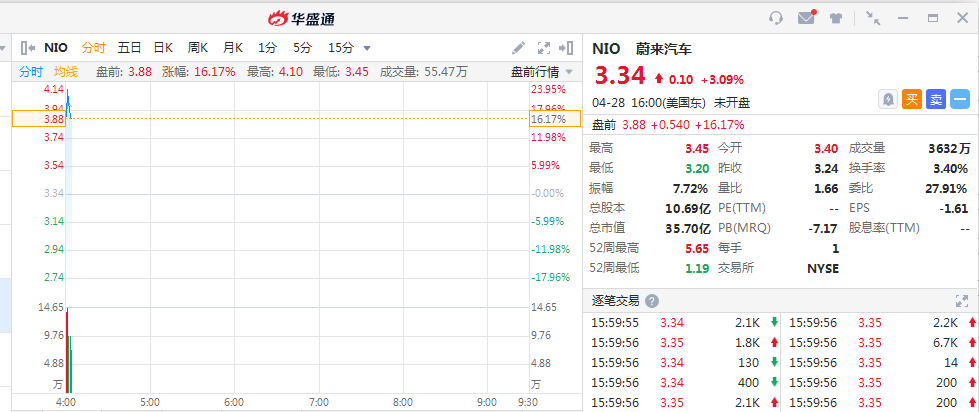Set a price alert bell icon
This screenshot has width=979, height=412.
click(x=888, y=99)
